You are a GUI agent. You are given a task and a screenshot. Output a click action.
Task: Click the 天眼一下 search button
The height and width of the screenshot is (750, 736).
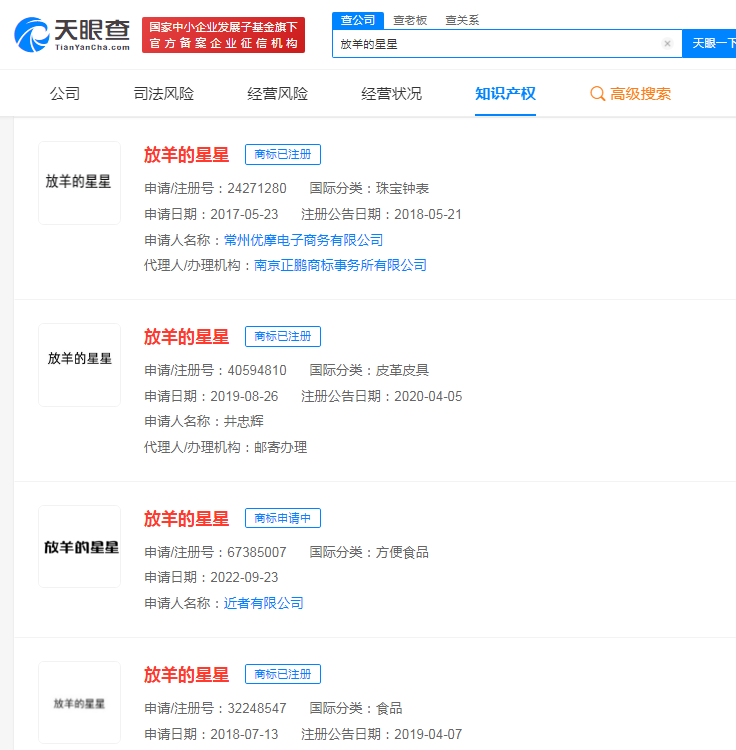(x=710, y=44)
